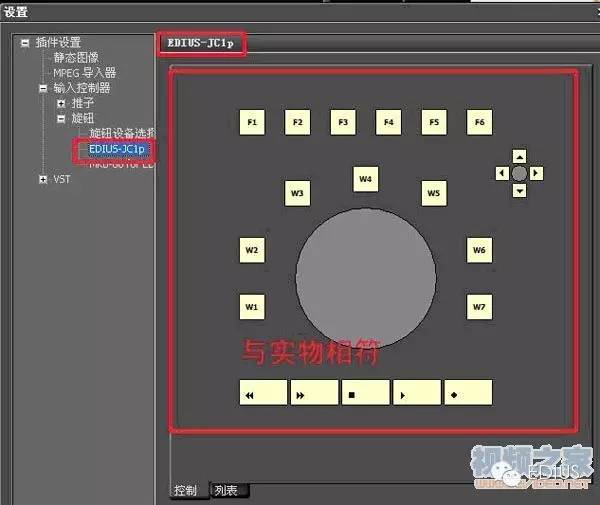Switch to the 控制 tab
The height and width of the screenshot is (505, 600).
click(185, 490)
